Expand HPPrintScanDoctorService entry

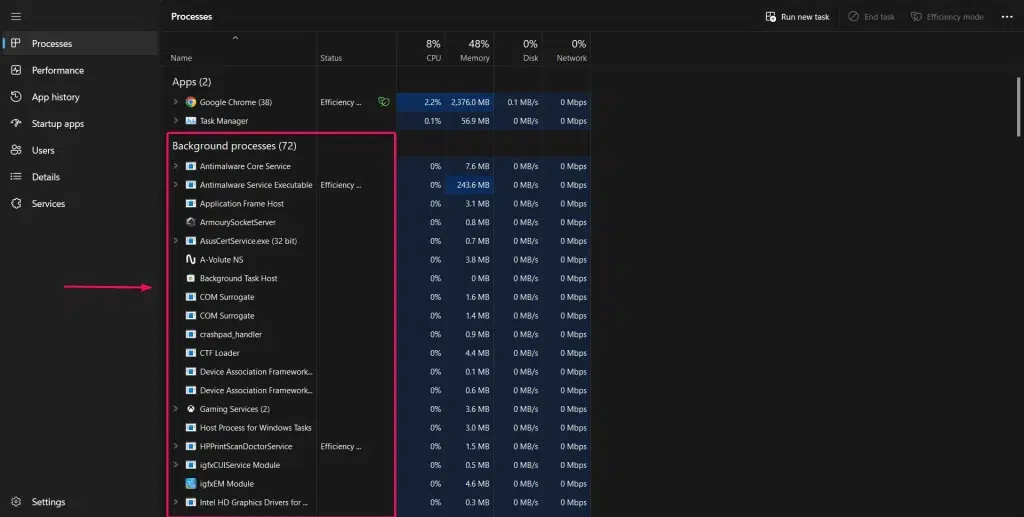tap(175, 446)
